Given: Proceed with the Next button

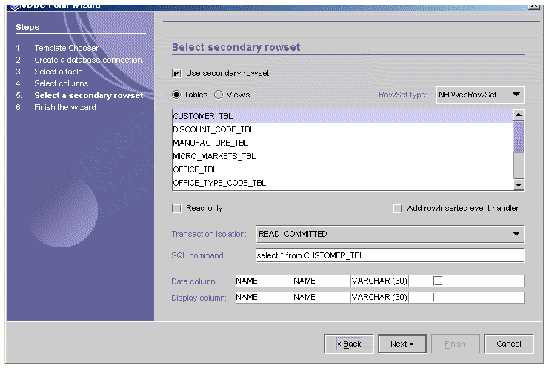Looking at the screenshot, I should (x=402, y=344).
